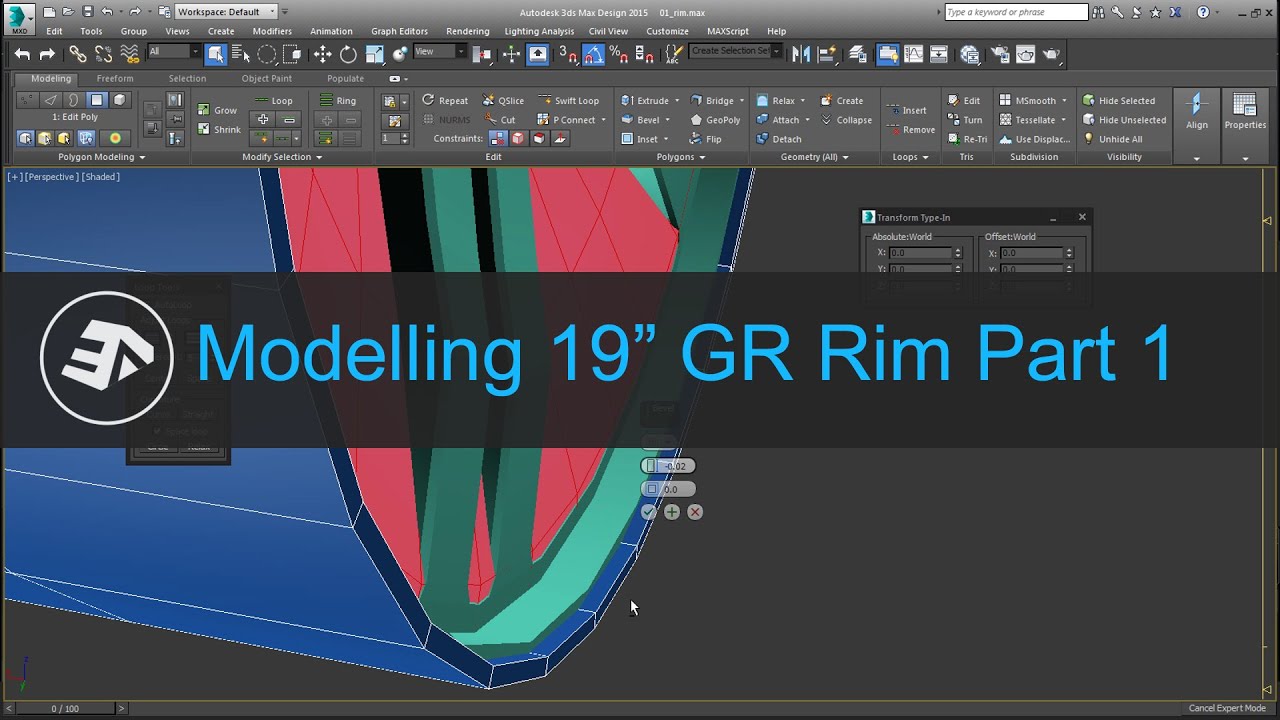Click the Bridge button

[x=712, y=100]
